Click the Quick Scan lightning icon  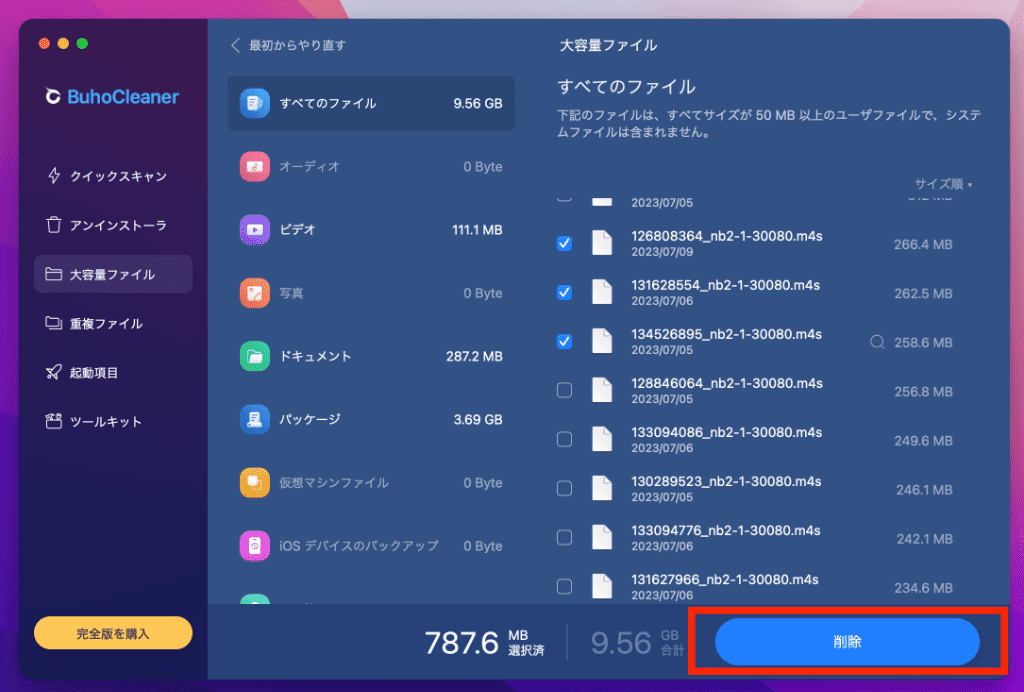(x=54, y=176)
